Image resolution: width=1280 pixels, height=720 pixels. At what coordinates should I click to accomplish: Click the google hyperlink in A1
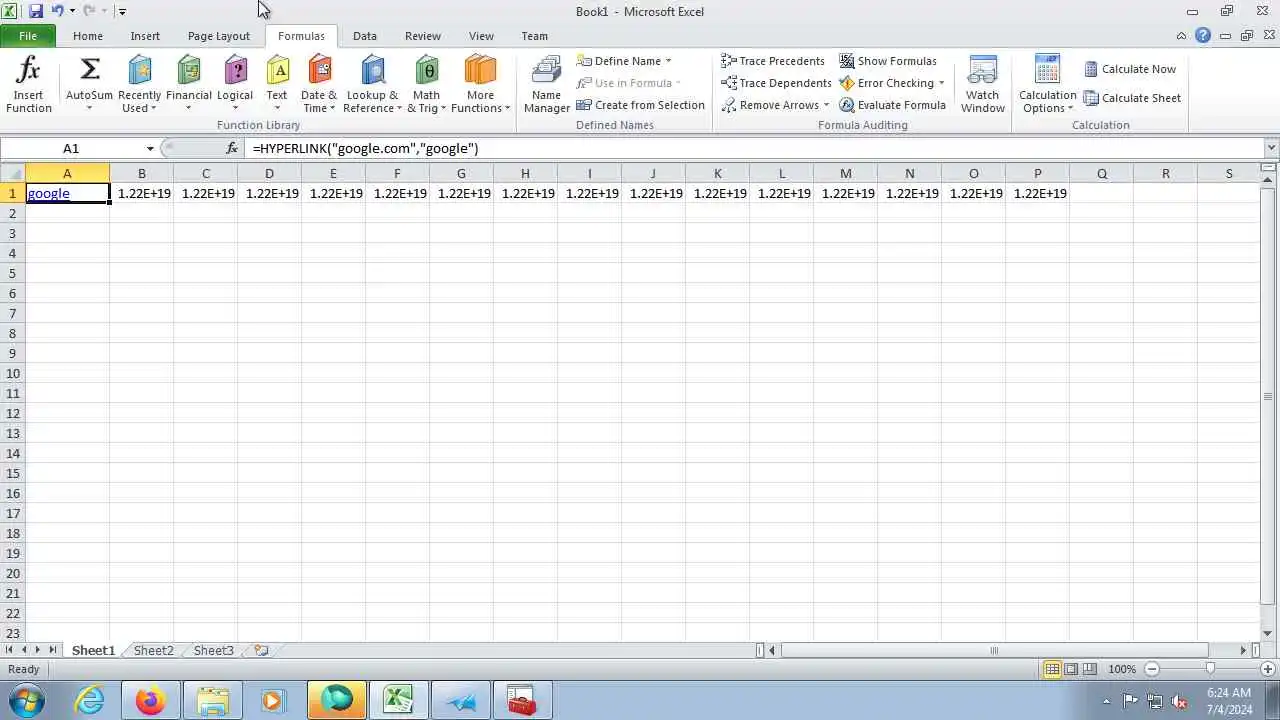point(49,193)
